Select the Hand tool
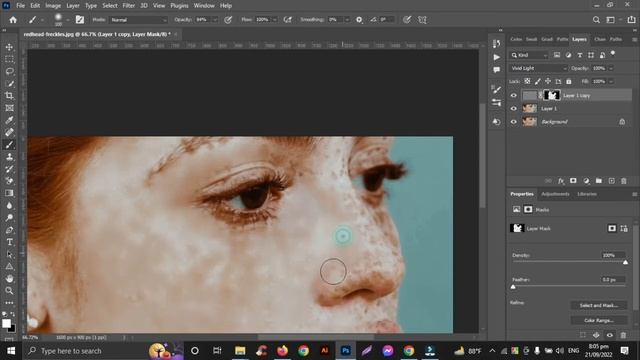The height and width of the screenshot is (360, 640). 9,279
